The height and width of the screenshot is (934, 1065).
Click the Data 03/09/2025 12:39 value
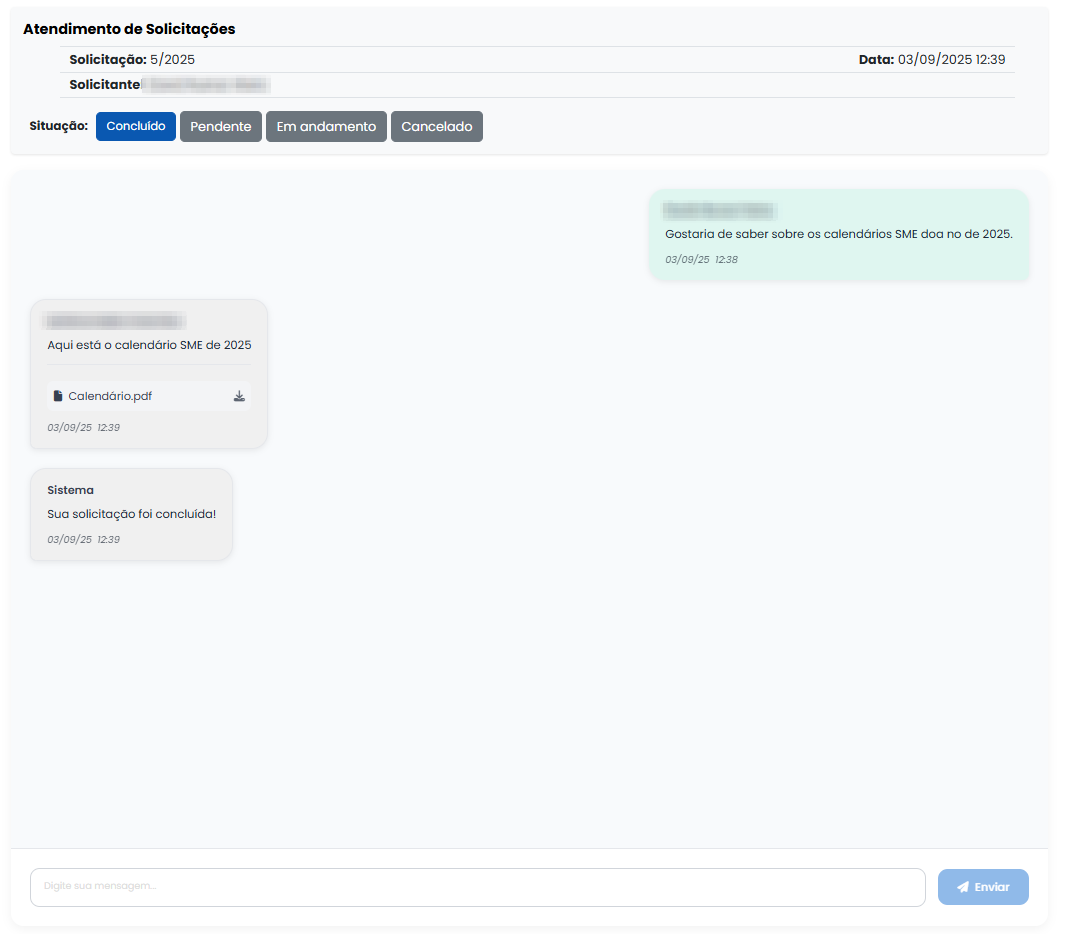(x=951, y=60)
